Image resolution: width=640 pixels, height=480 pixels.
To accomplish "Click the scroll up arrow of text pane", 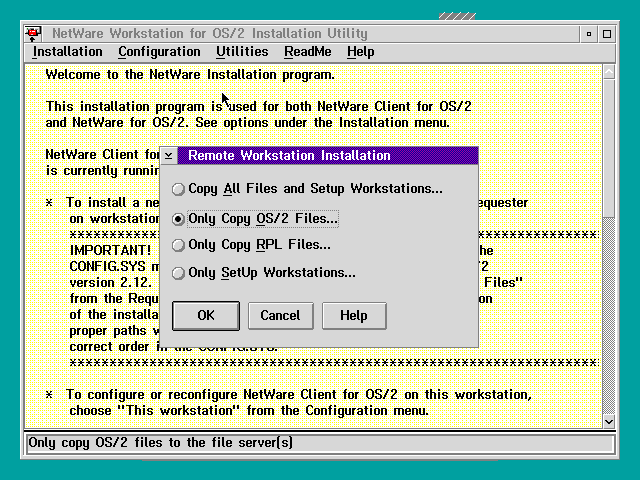I will [609, 72].
